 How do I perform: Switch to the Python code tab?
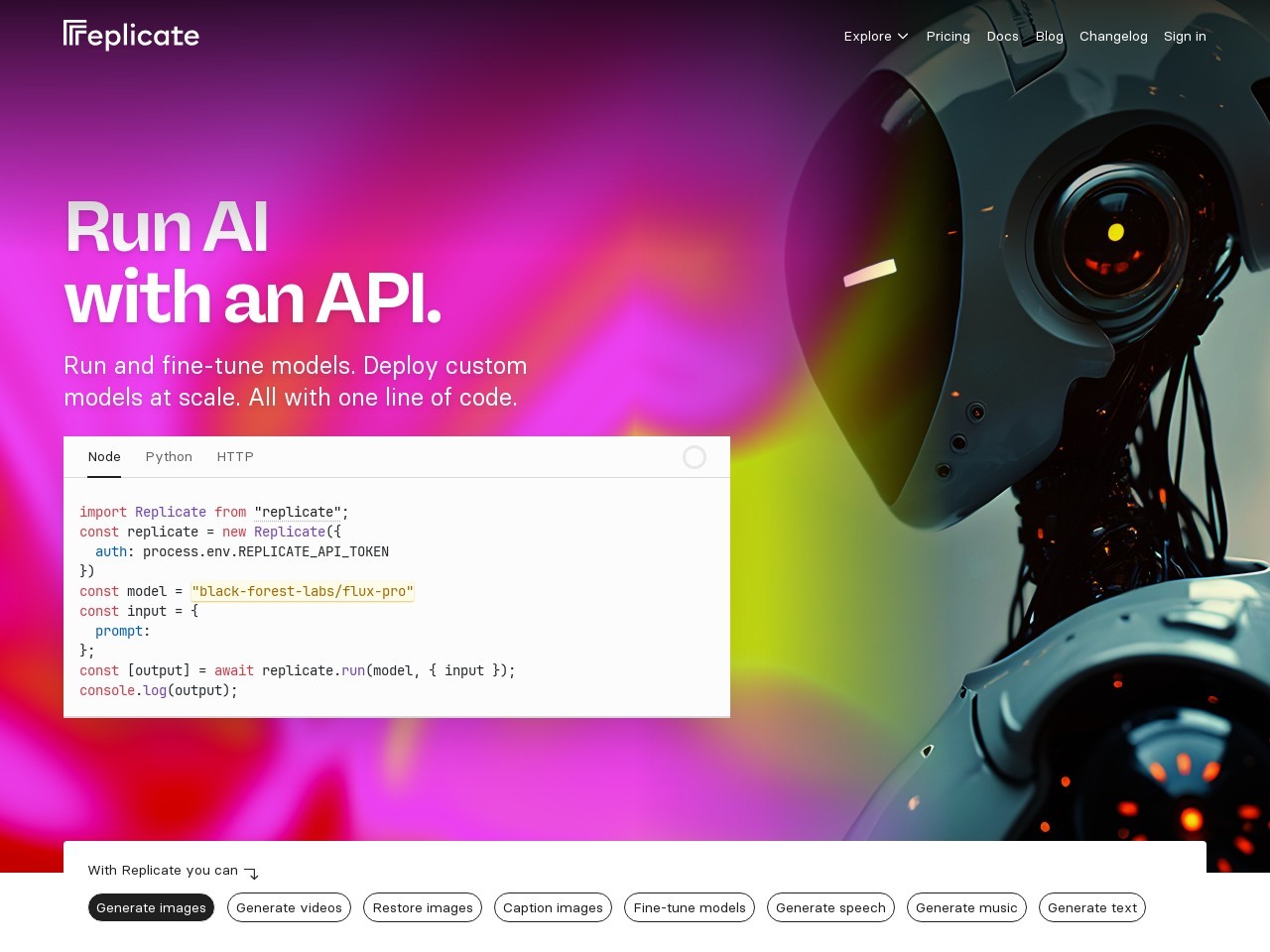[169, 457]
